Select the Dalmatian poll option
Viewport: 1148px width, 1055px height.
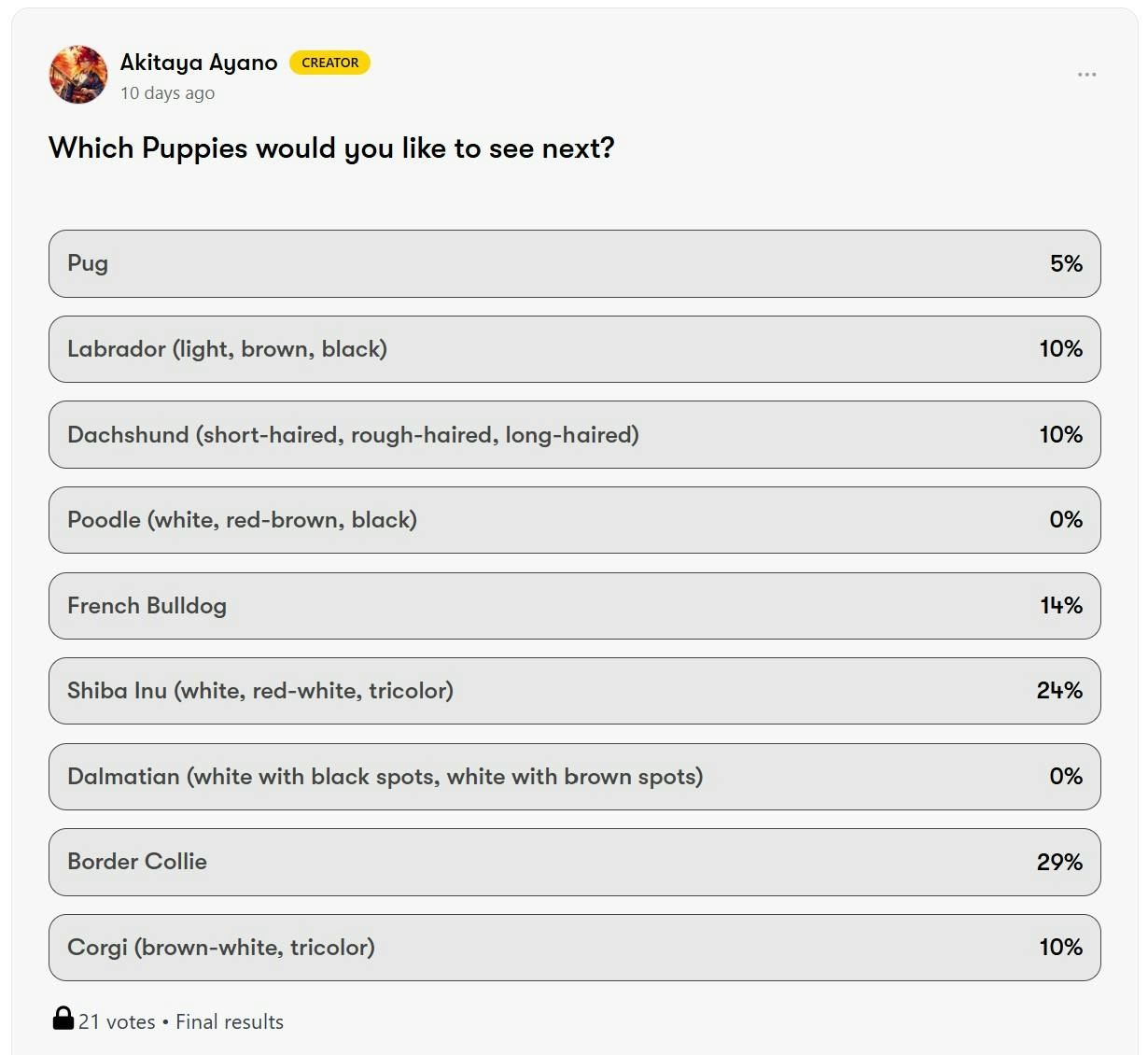tap(574, 777)
